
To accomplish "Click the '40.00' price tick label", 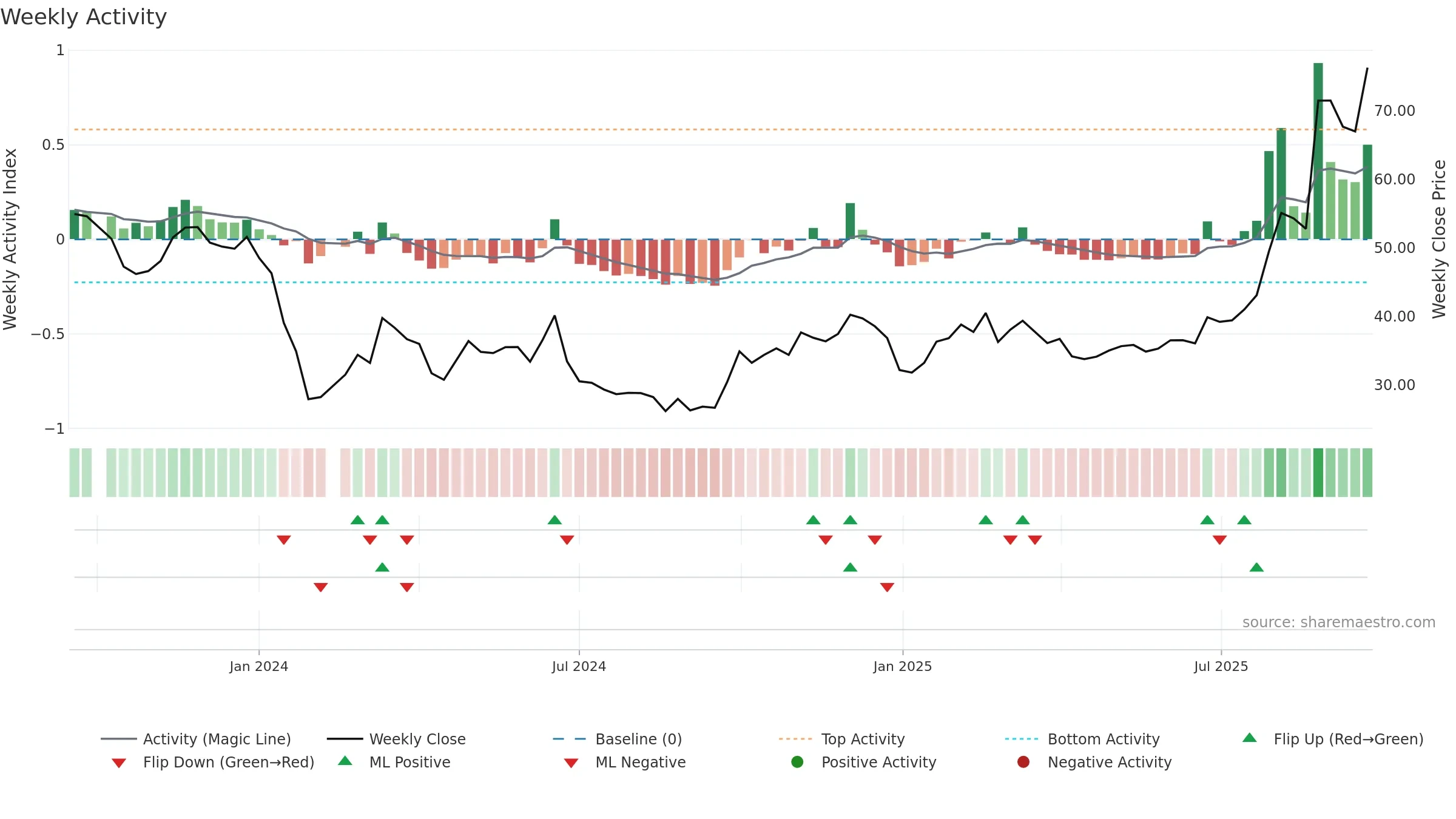I will [1394, 316].
